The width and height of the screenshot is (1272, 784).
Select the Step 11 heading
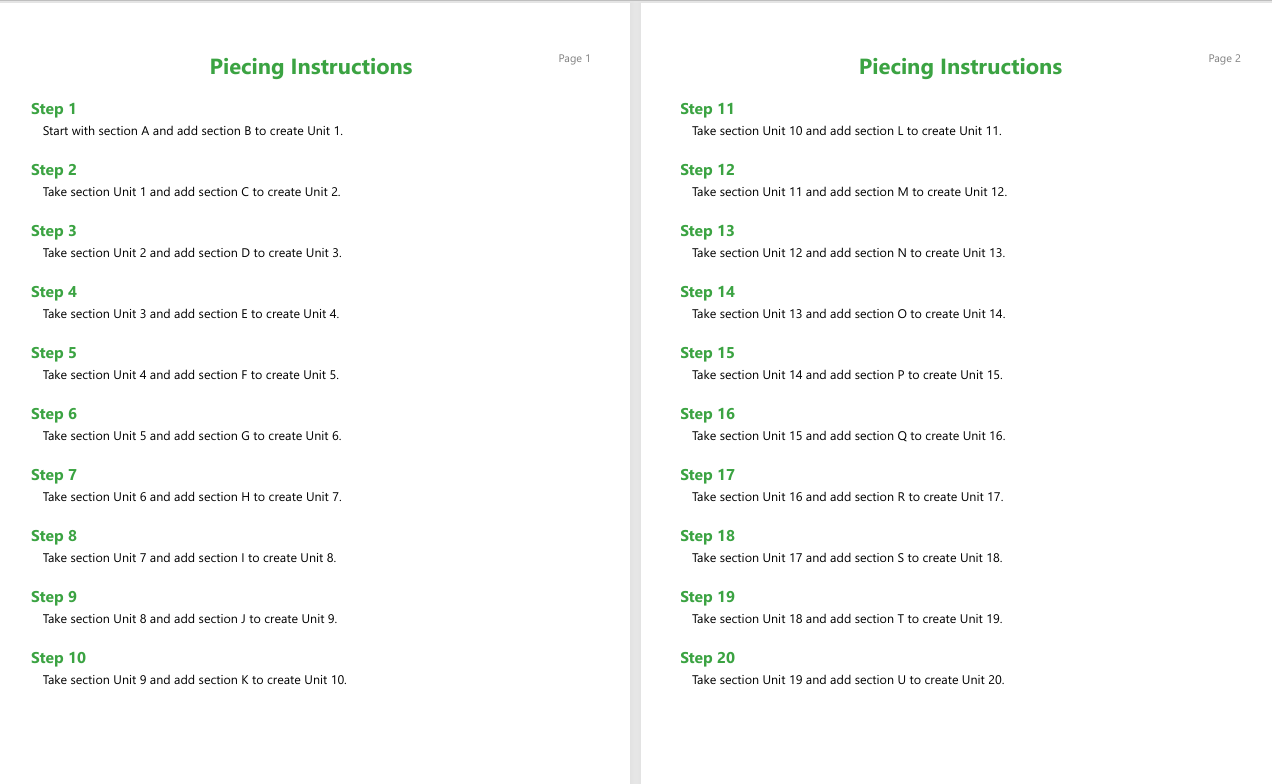pyautogui.click(x=707, y=109)
